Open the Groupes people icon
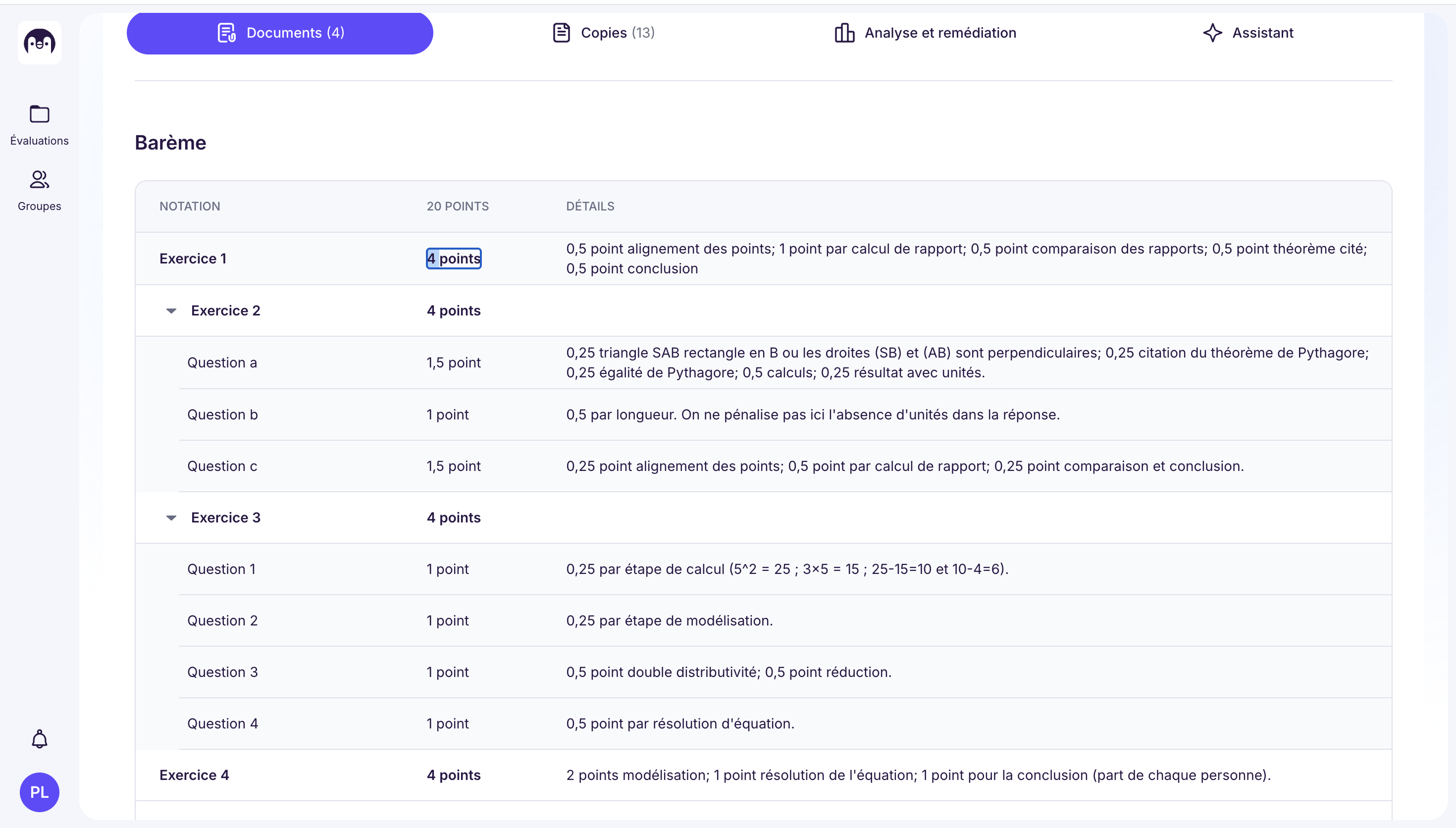This screenshot has width=1456, height=828. [x=39, y=180]
